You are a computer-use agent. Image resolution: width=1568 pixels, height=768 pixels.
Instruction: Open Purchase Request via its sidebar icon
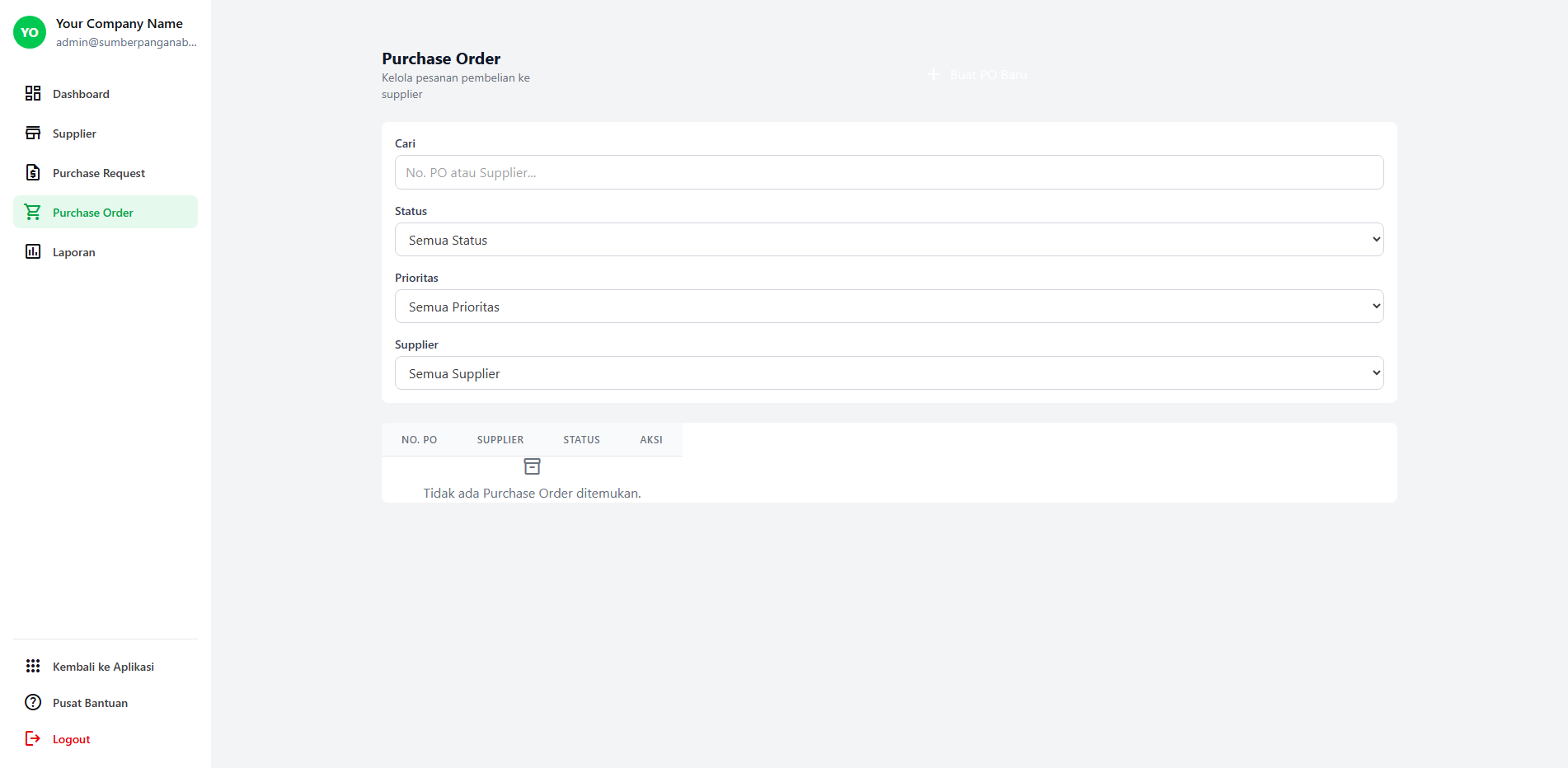tap(33, 172)
